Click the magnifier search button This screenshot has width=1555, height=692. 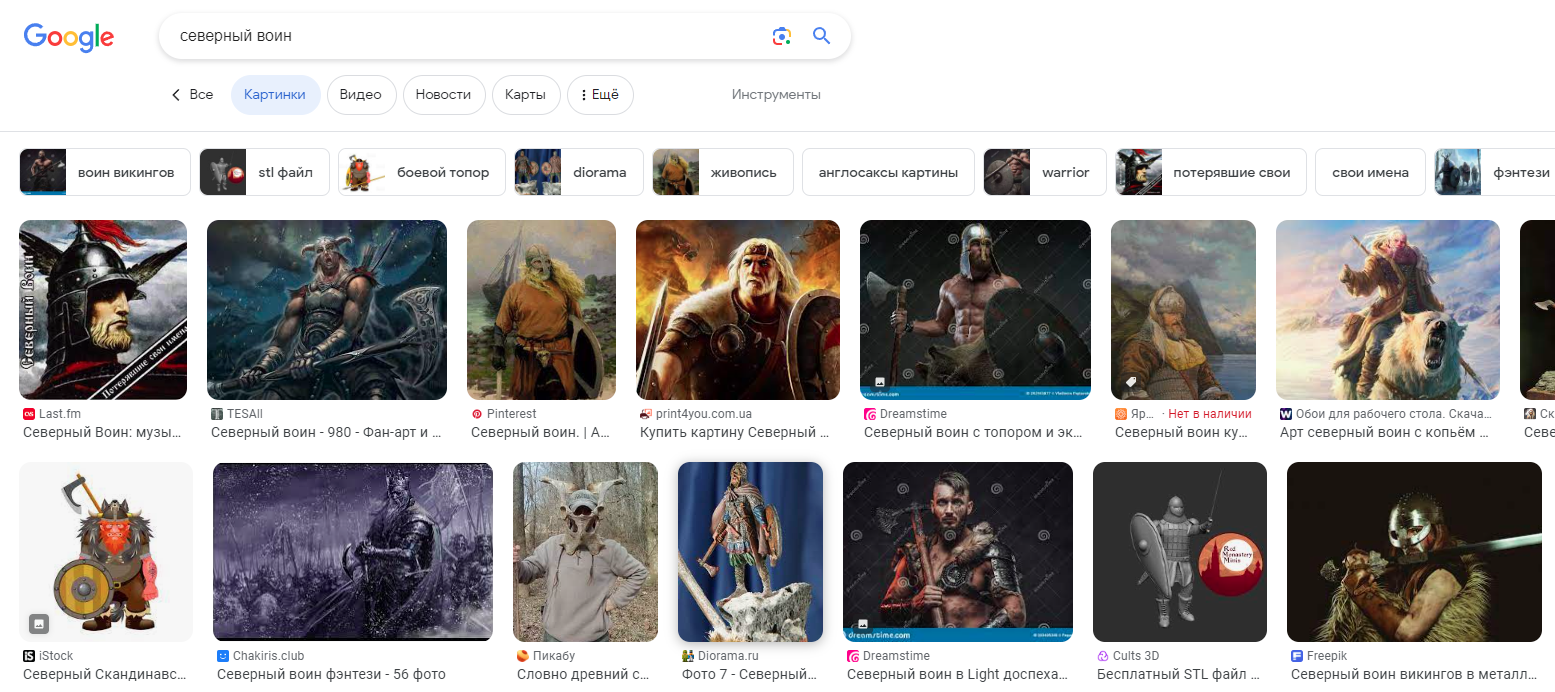click(x=821, y=36)
